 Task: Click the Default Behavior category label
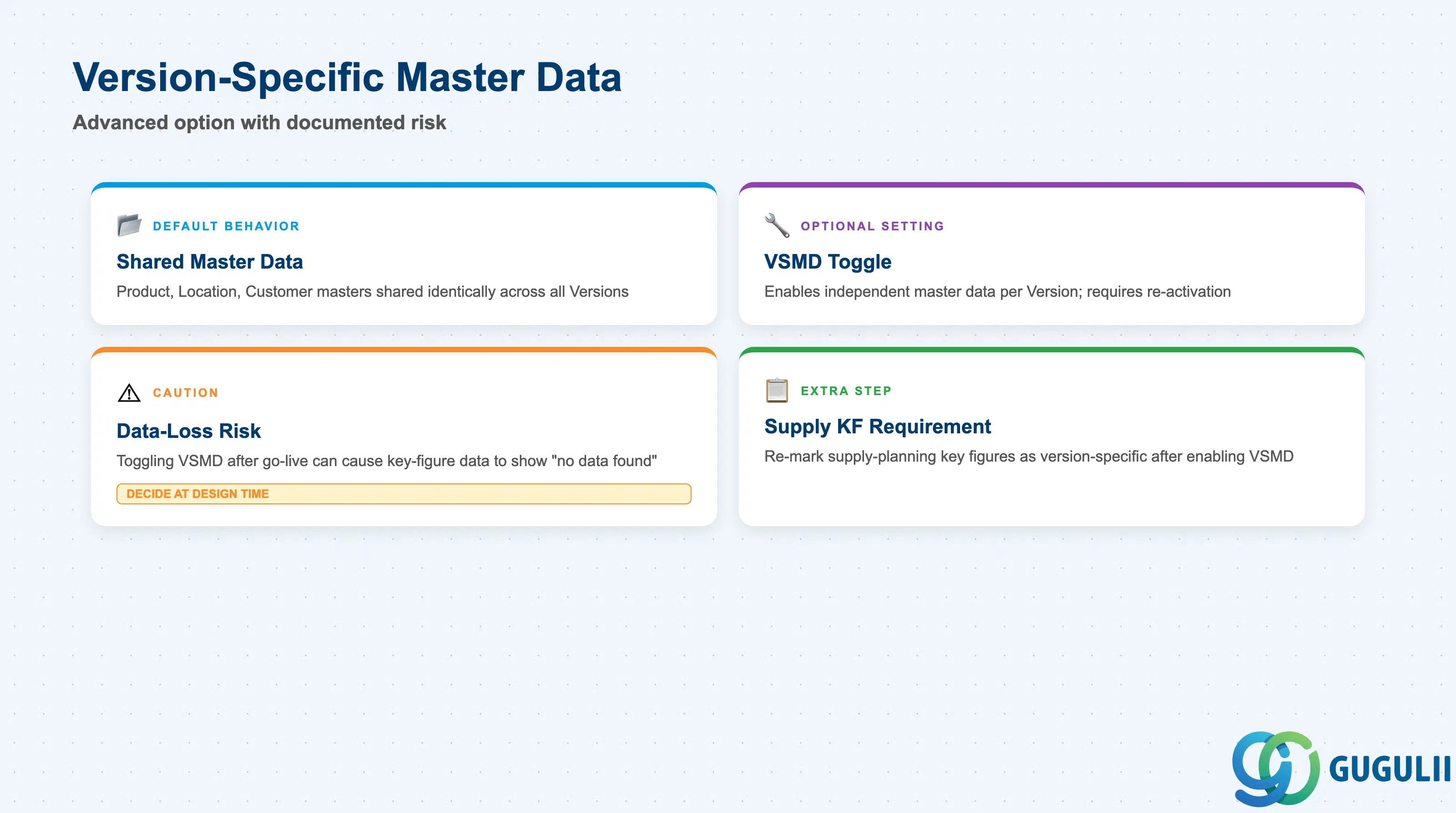[226, 226]
